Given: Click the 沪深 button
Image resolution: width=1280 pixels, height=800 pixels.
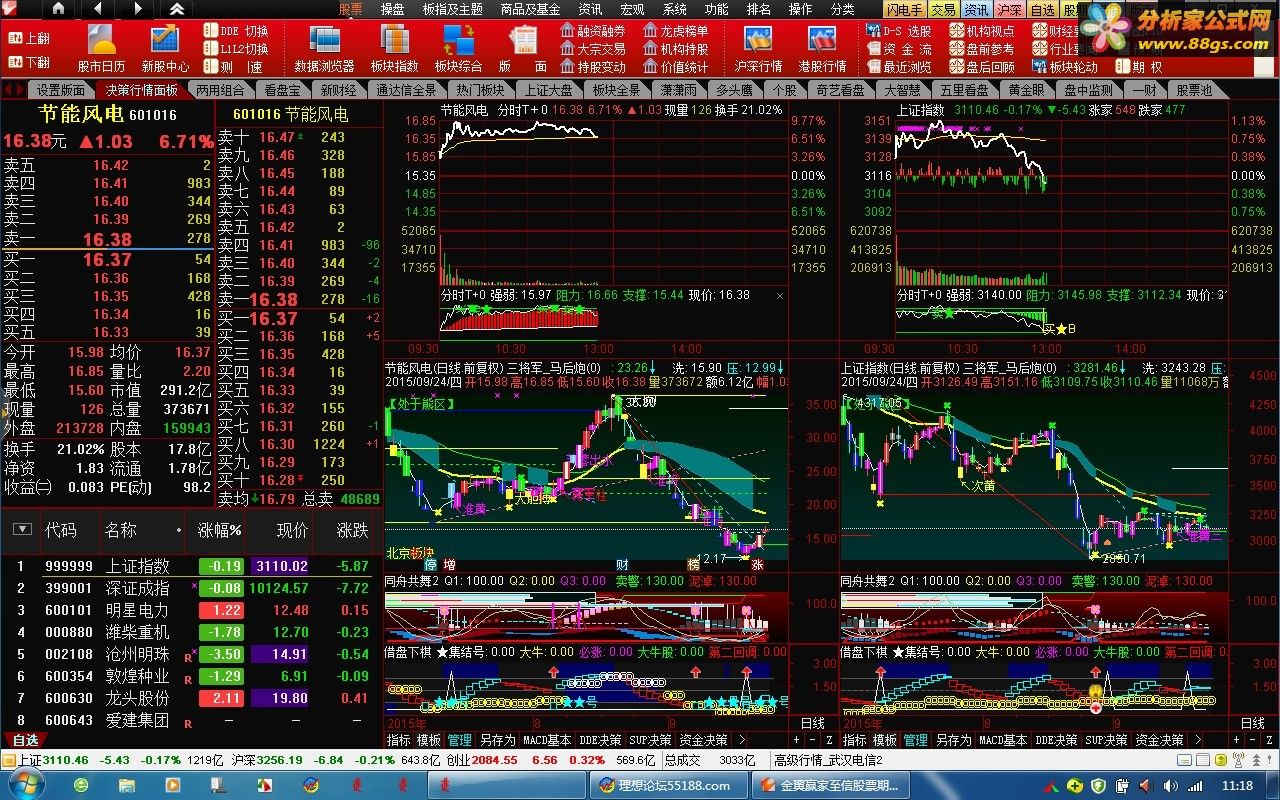Looking at the screenshot, I should pyautogui.click(x=1009, y=9).
